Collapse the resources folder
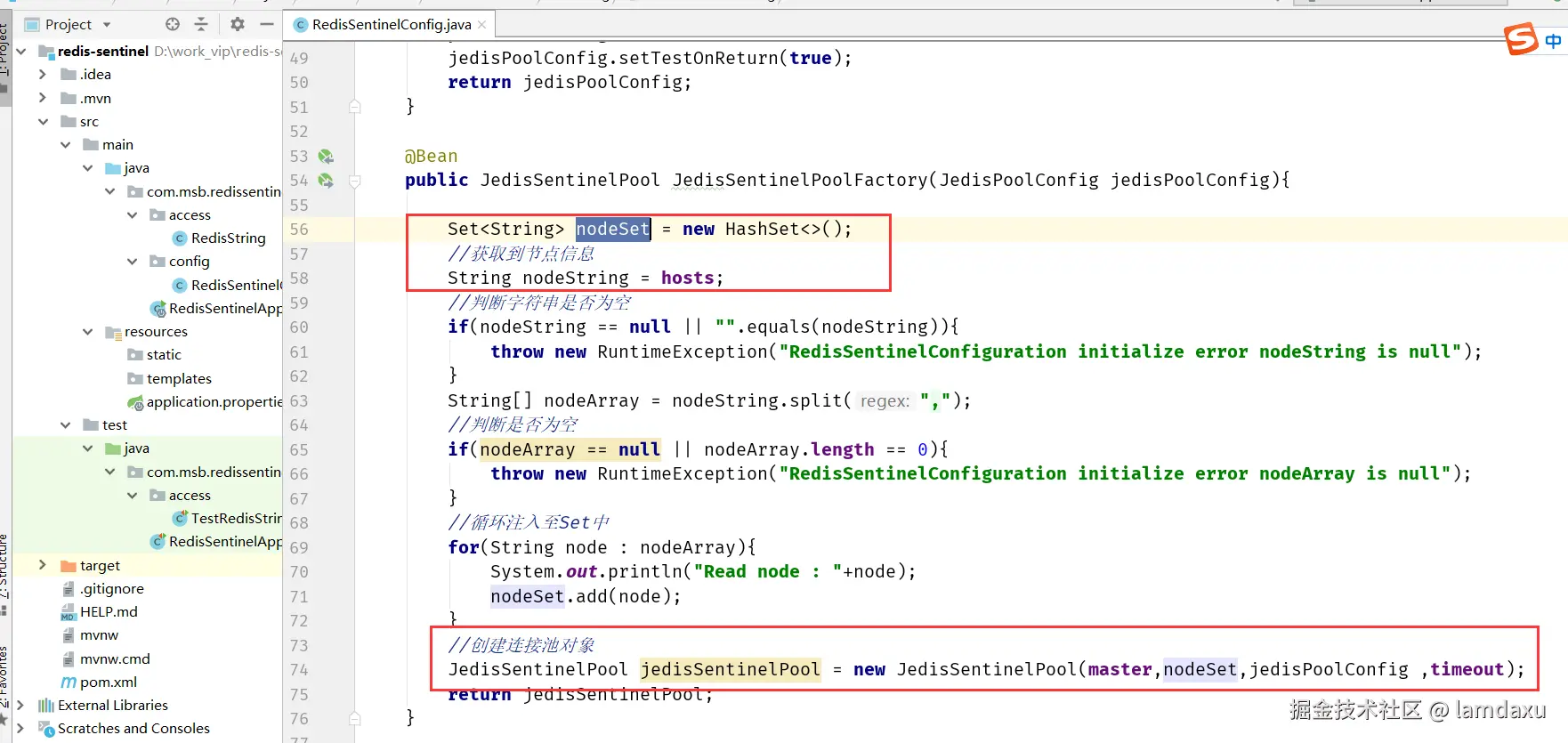1568x743 pixels. click(87, 332)
